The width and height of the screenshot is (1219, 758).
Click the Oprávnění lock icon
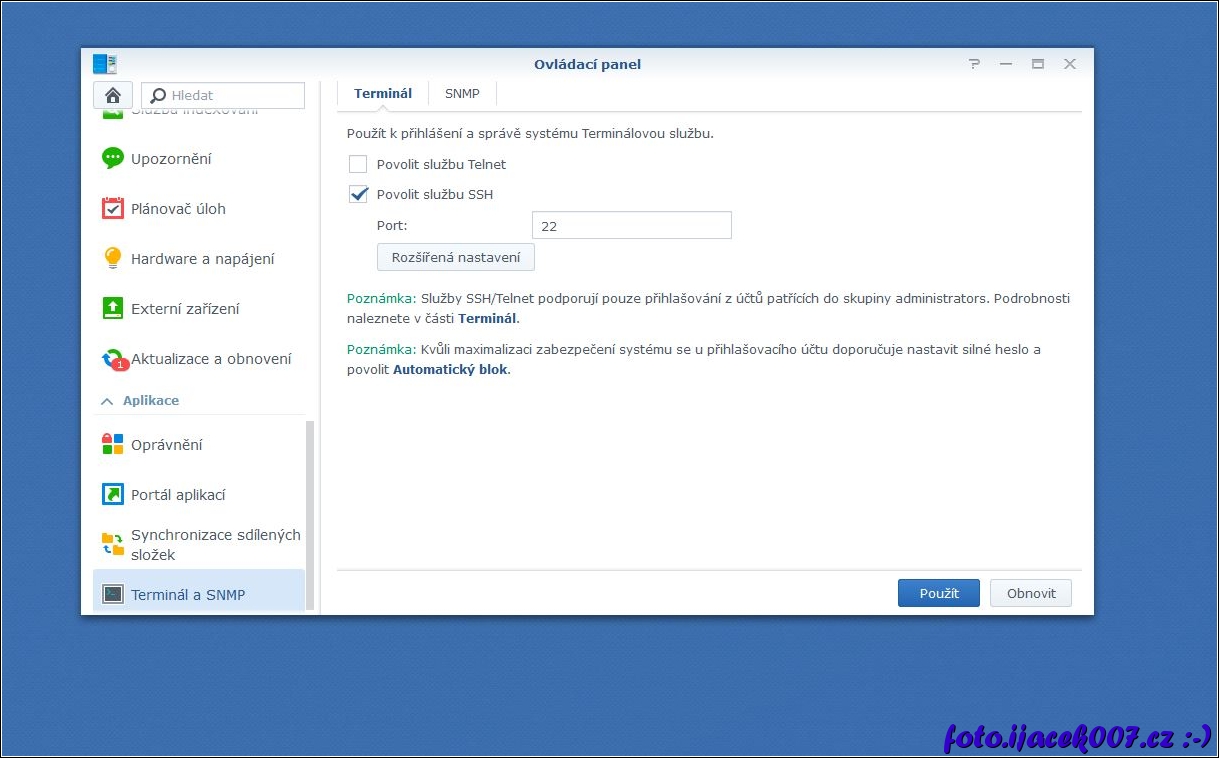pos(113,445)
